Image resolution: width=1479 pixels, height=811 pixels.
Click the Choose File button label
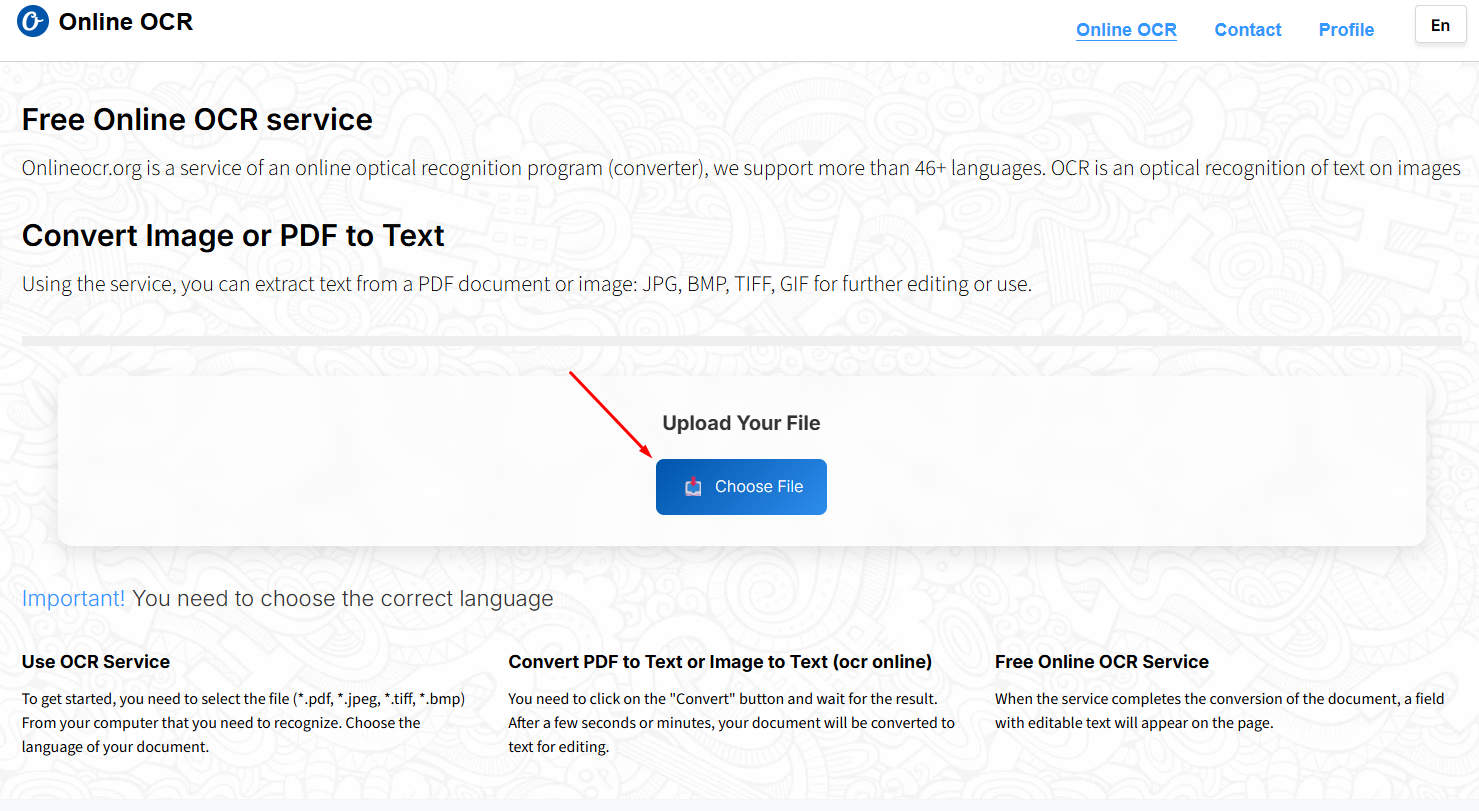click(758, 487)
